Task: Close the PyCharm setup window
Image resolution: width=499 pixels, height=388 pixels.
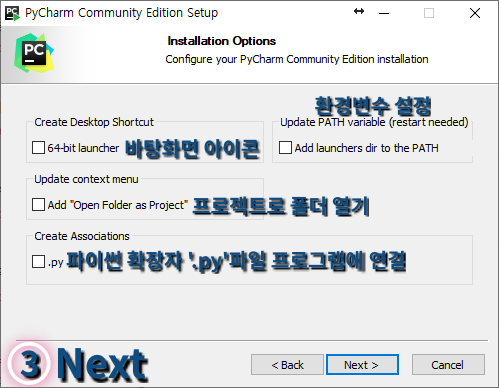Action: click(x=475, y=13)
